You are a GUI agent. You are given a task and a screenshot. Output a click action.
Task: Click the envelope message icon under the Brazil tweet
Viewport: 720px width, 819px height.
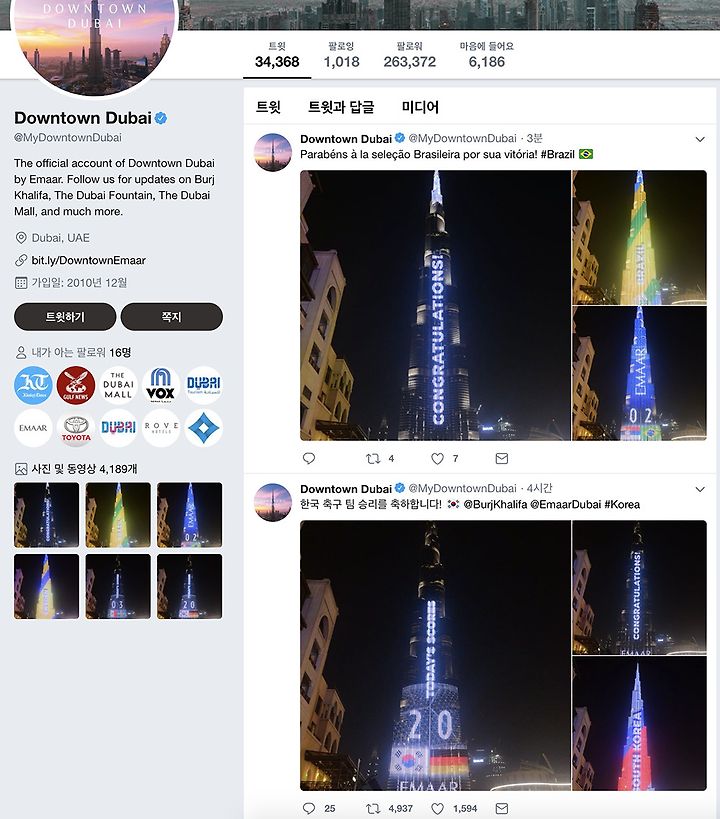click(502, 459)
